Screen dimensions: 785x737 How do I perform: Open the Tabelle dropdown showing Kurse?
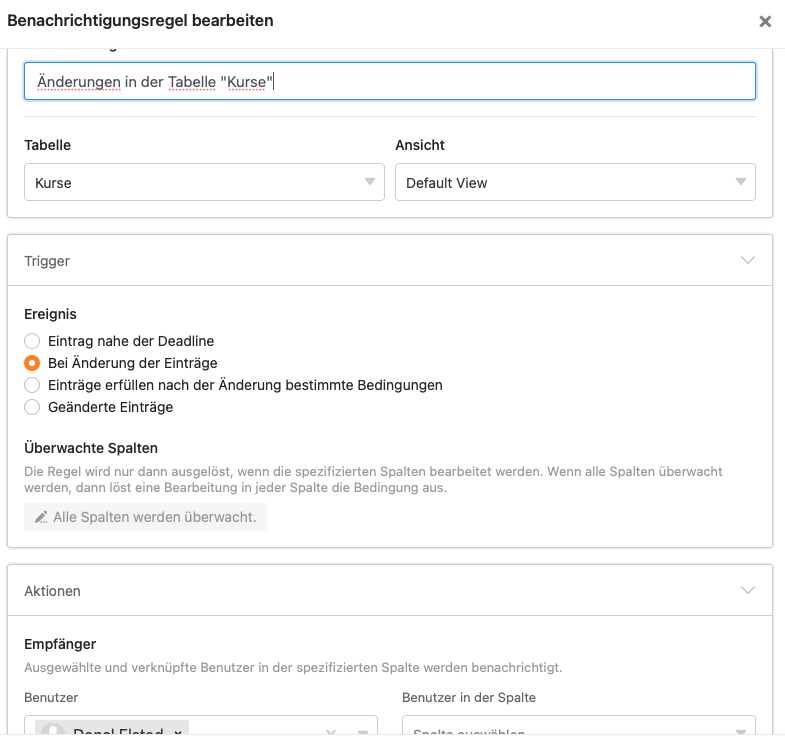204,183
